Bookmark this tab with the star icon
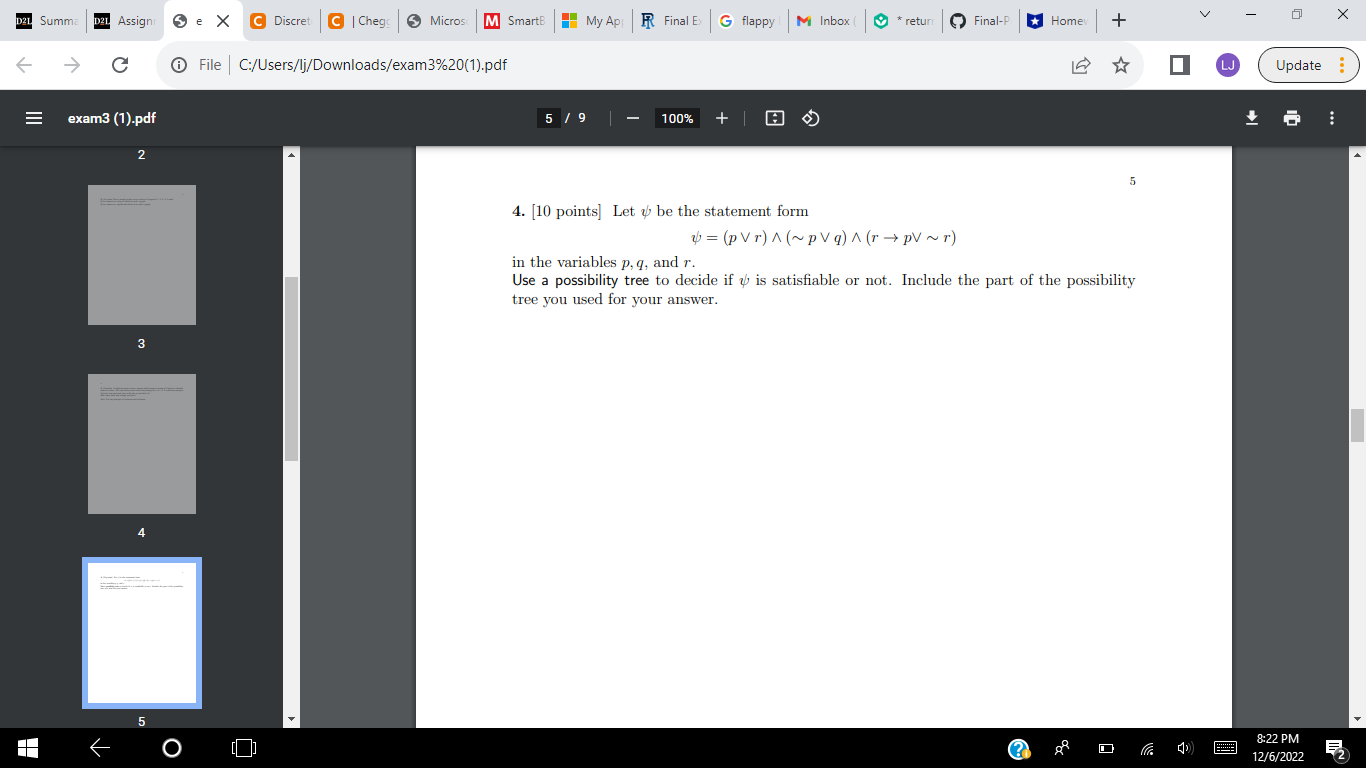The height and width of the screenshot is (768, 1366). [1121, 65]
